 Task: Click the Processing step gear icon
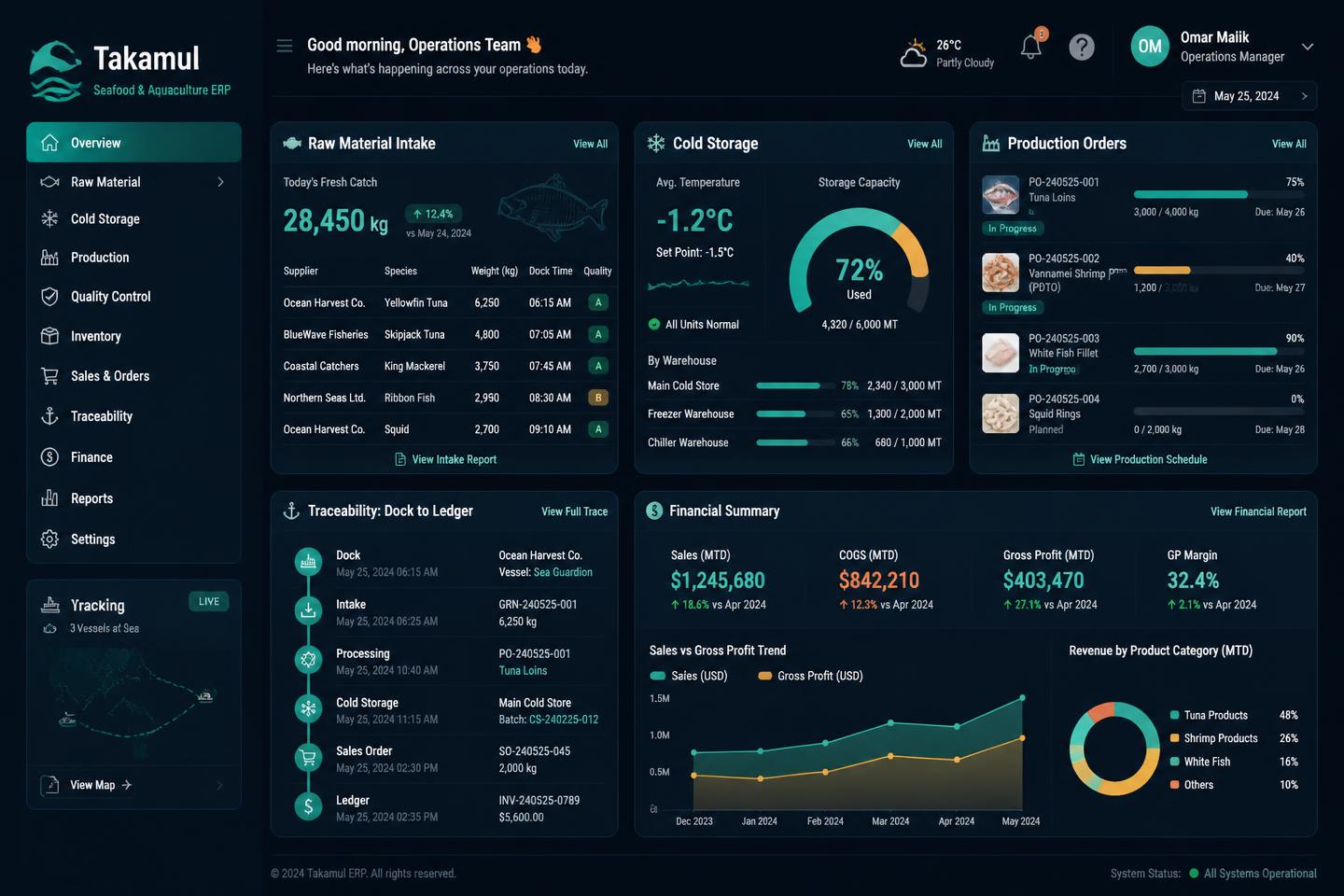click(308, 660)
